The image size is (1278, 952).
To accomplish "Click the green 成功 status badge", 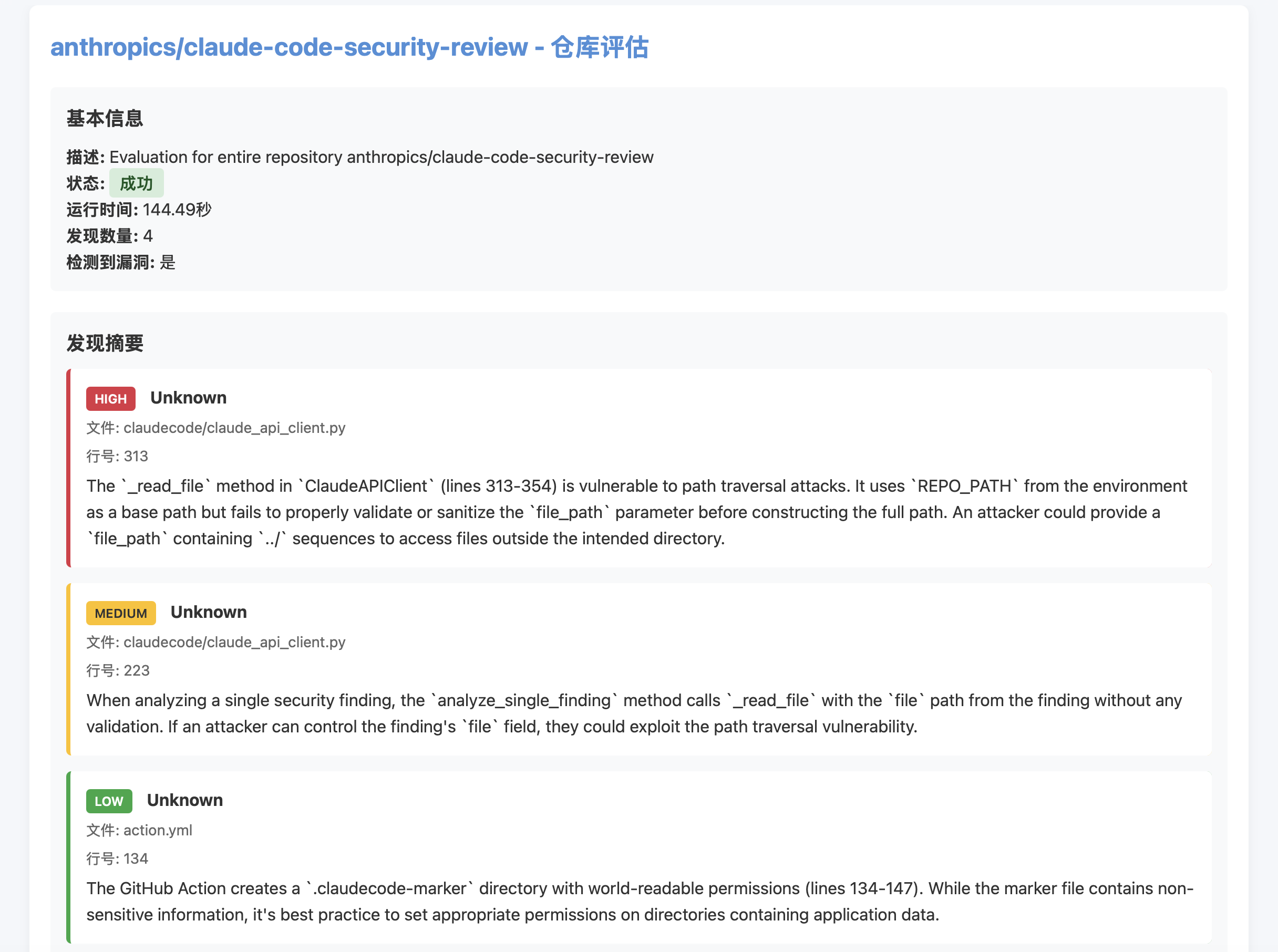I will click(x=136, y=183).
